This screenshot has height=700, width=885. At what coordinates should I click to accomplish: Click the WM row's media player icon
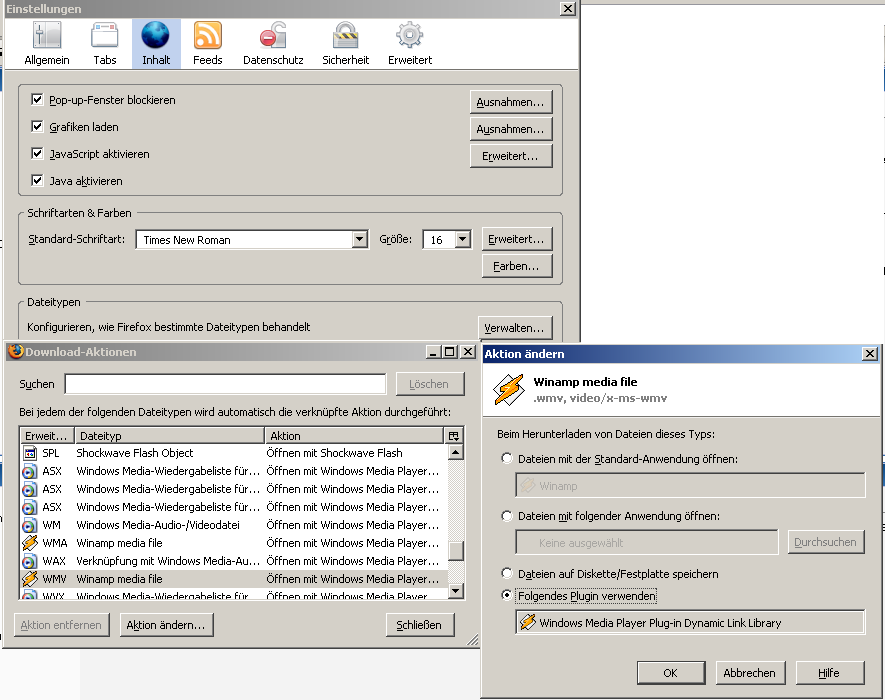[x=30, y=525]
